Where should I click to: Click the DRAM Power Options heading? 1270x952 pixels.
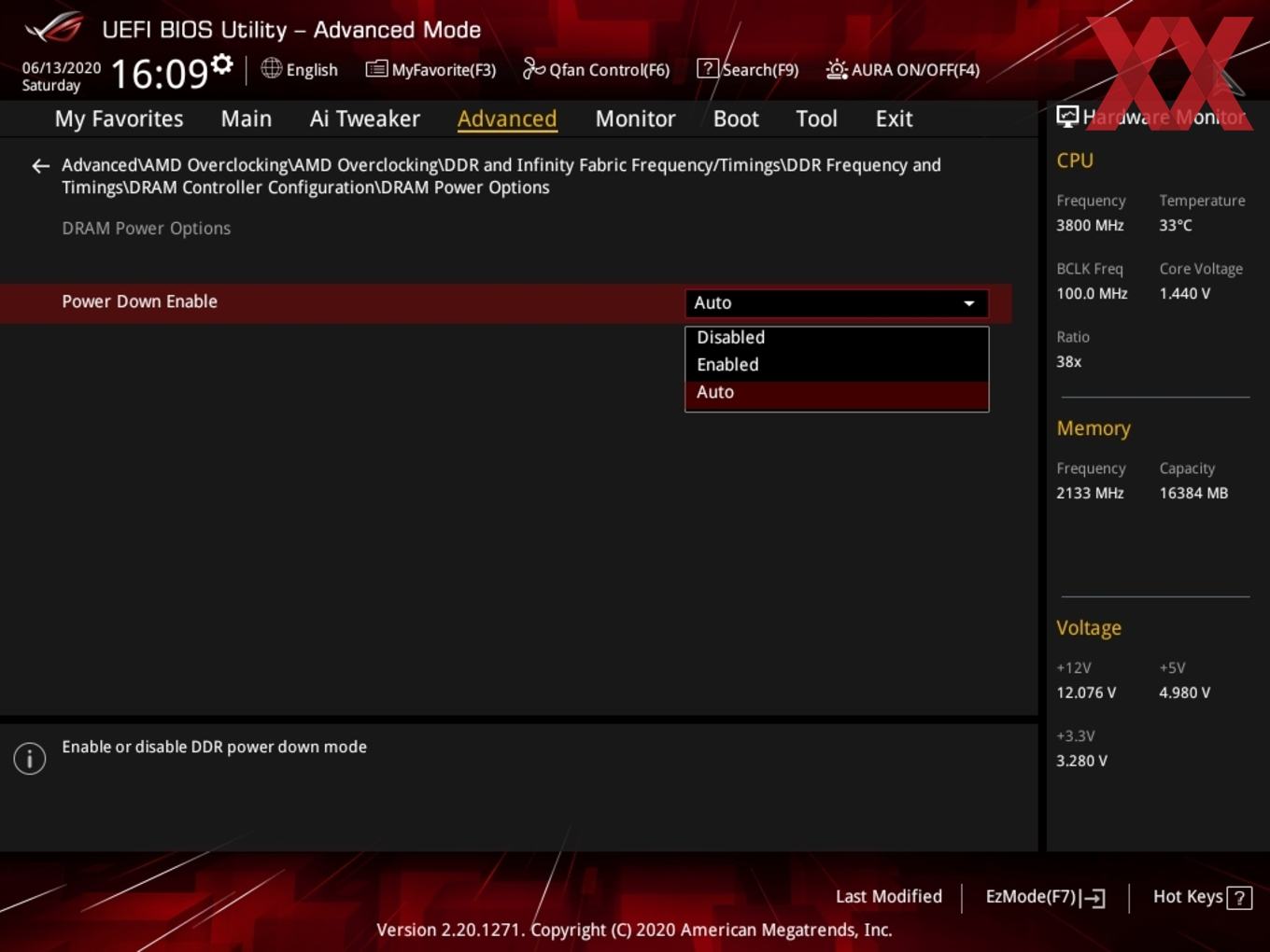146,229
